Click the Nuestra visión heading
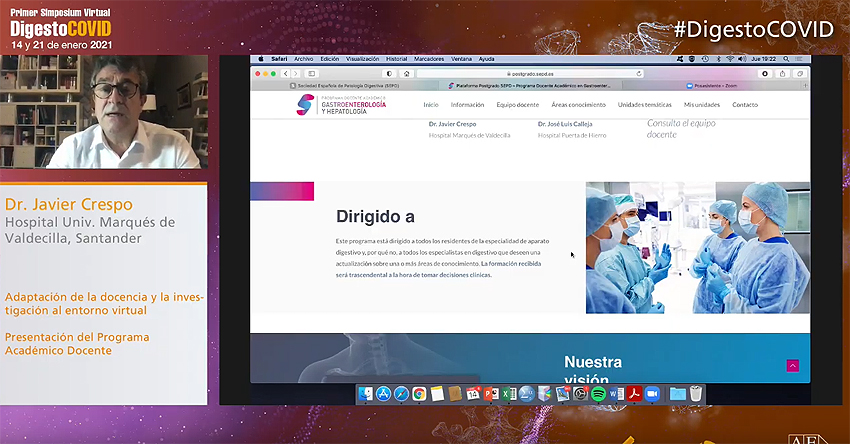850x444 pixels. 593,370
